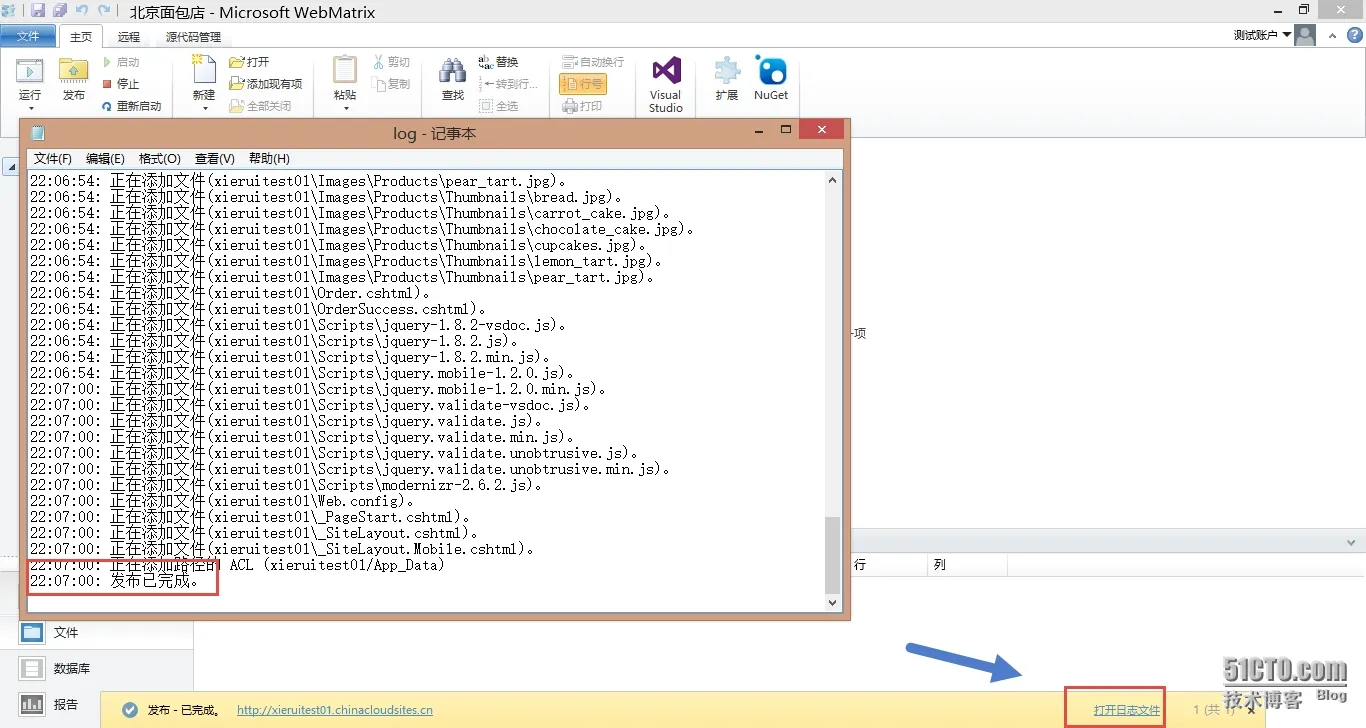The width and height of the screenshot is (1366, 728).
Task: Click the modernizr-2.6.2.js log line
Action: click(286, 485)
